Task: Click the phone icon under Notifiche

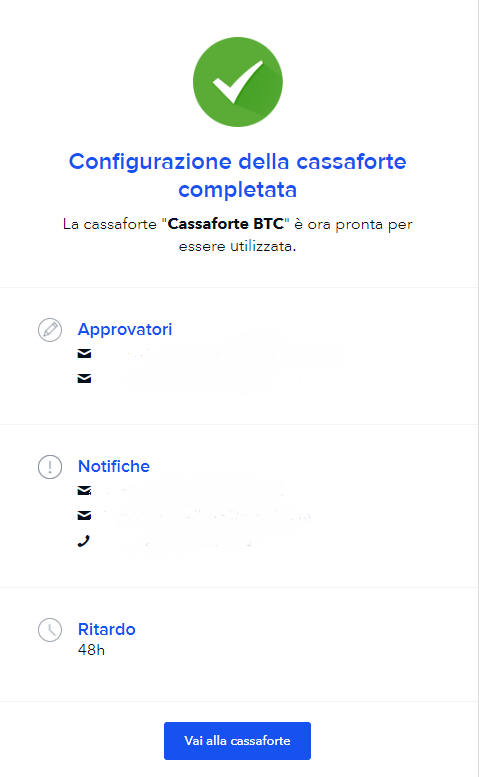Action: tap(84, 541)
